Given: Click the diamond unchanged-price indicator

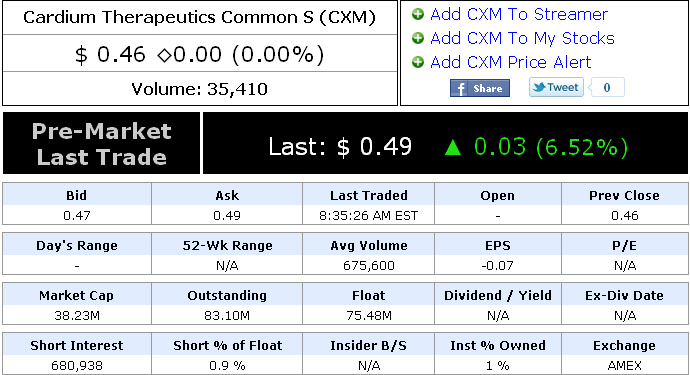Looking at the screenshot, I should coord(164,56).
